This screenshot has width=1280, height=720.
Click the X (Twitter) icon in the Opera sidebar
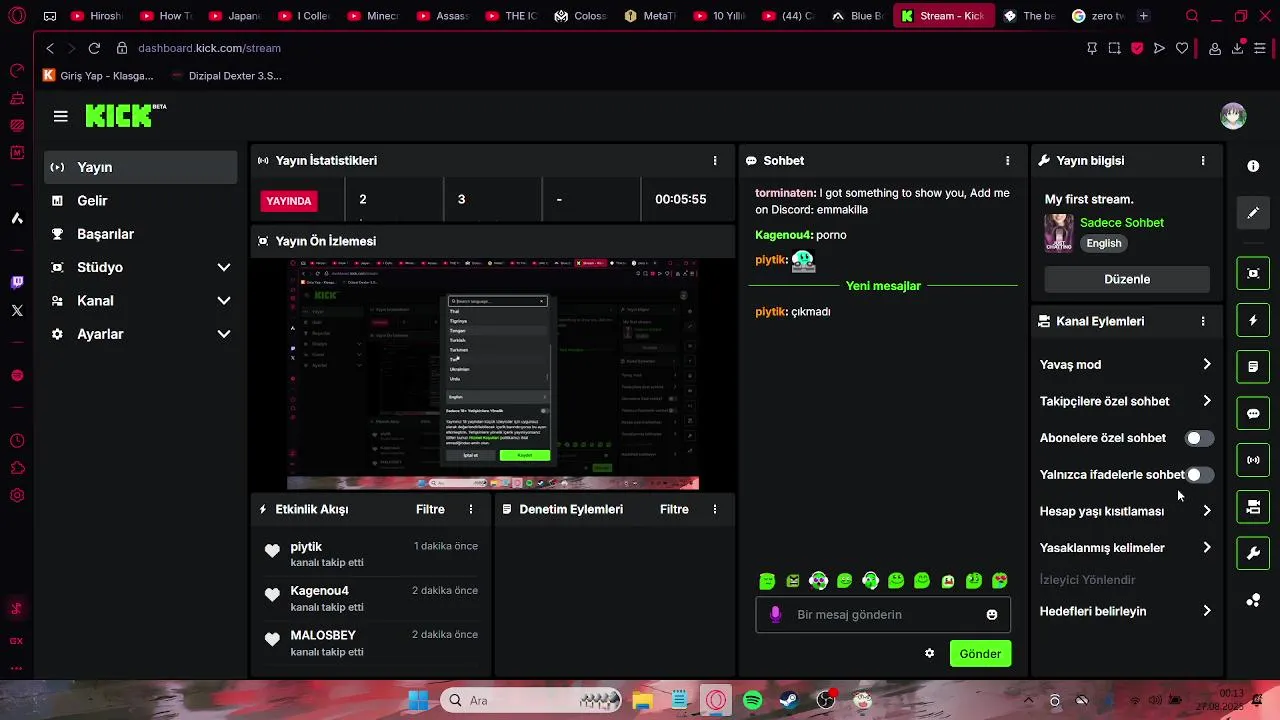pyautogui.click(x=17, y=311)
